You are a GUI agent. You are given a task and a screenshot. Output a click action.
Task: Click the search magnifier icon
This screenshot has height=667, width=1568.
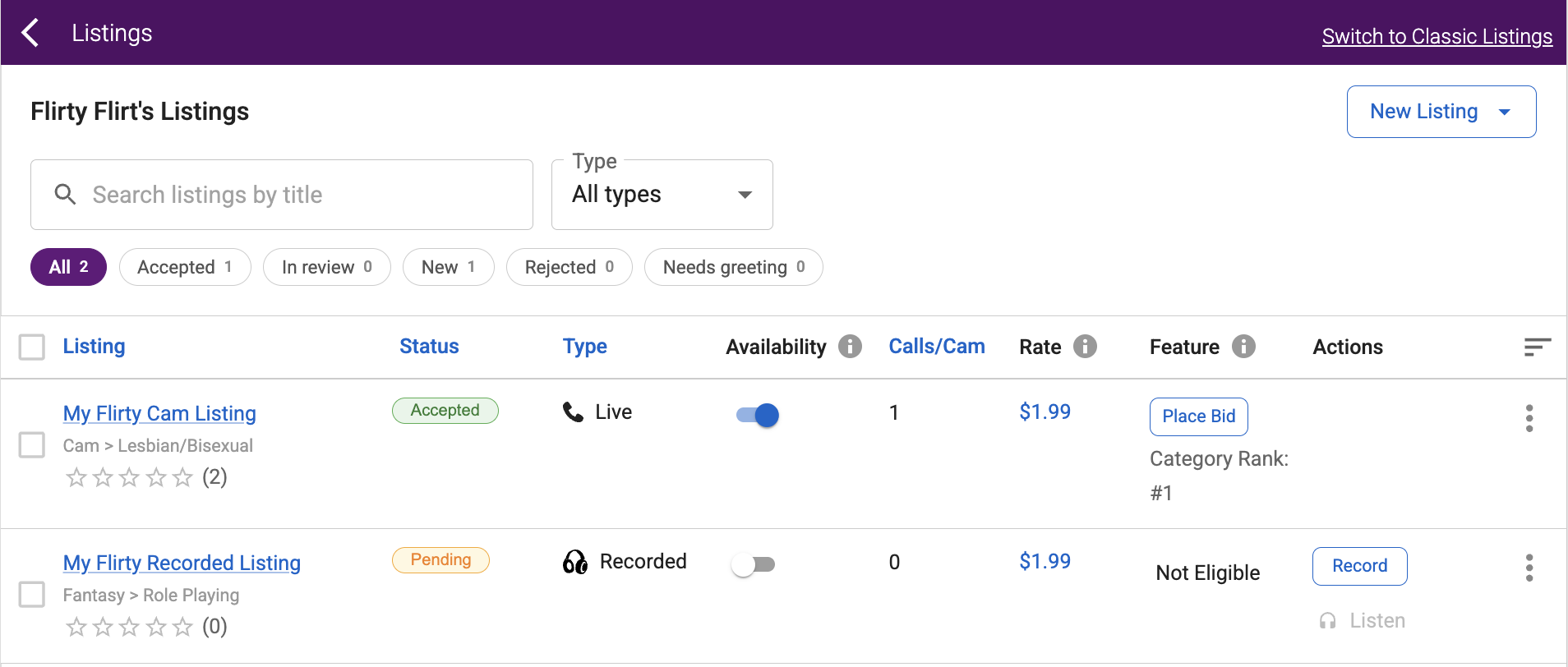pos(65,195)
